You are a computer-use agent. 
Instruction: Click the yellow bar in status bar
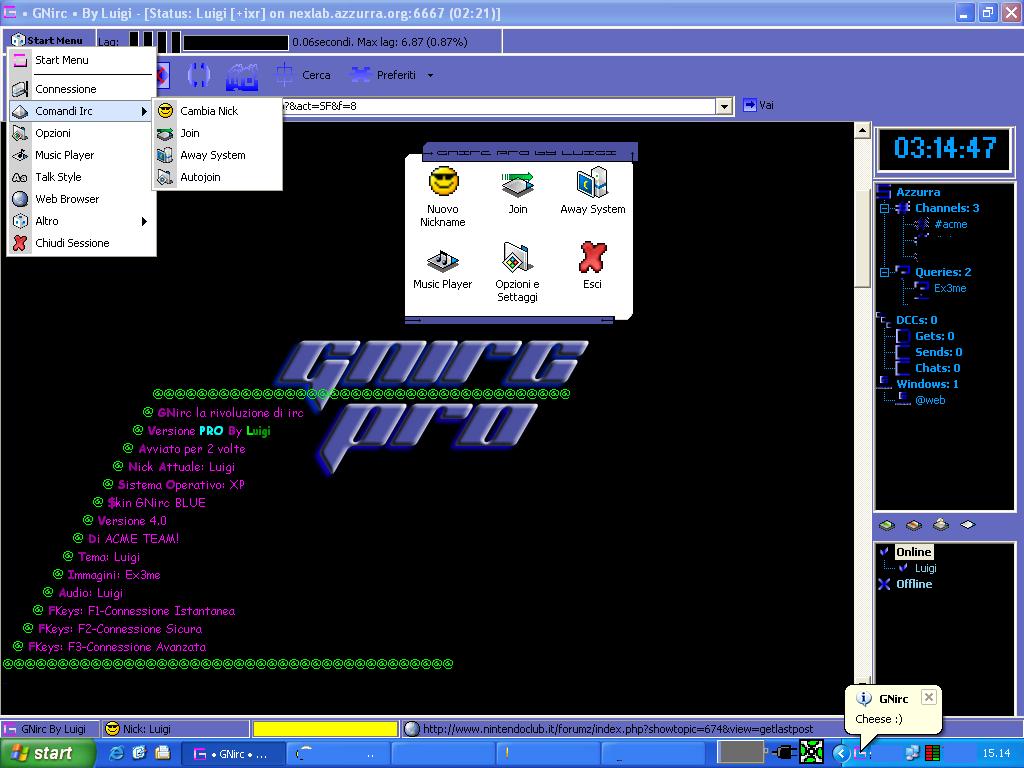pyautogui.click(x=325, y=729)
